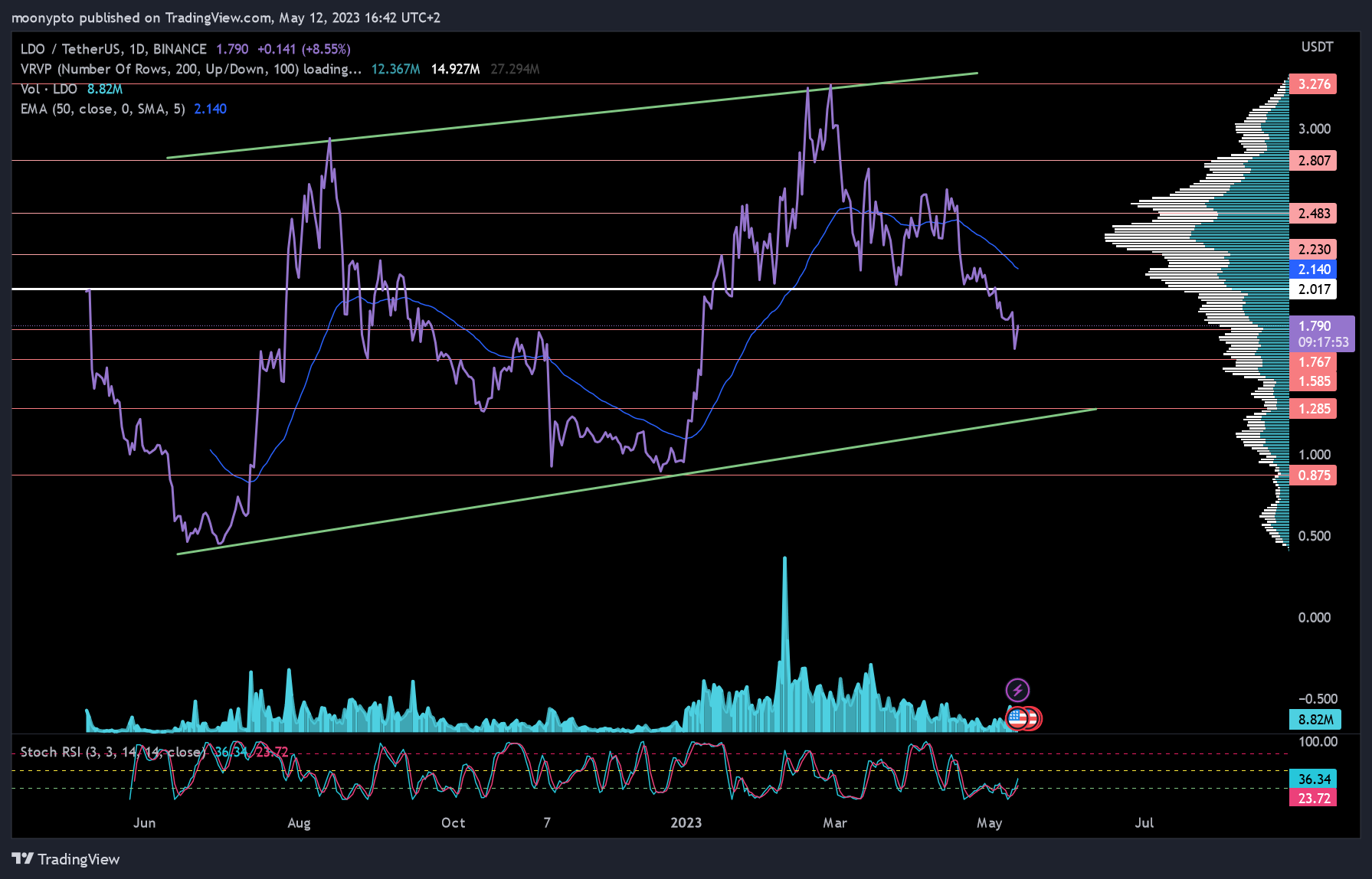This screenshot has width=1372, height=879.
Task: Click the 14.927M VRVP value
Action: (x=456, y=69)
